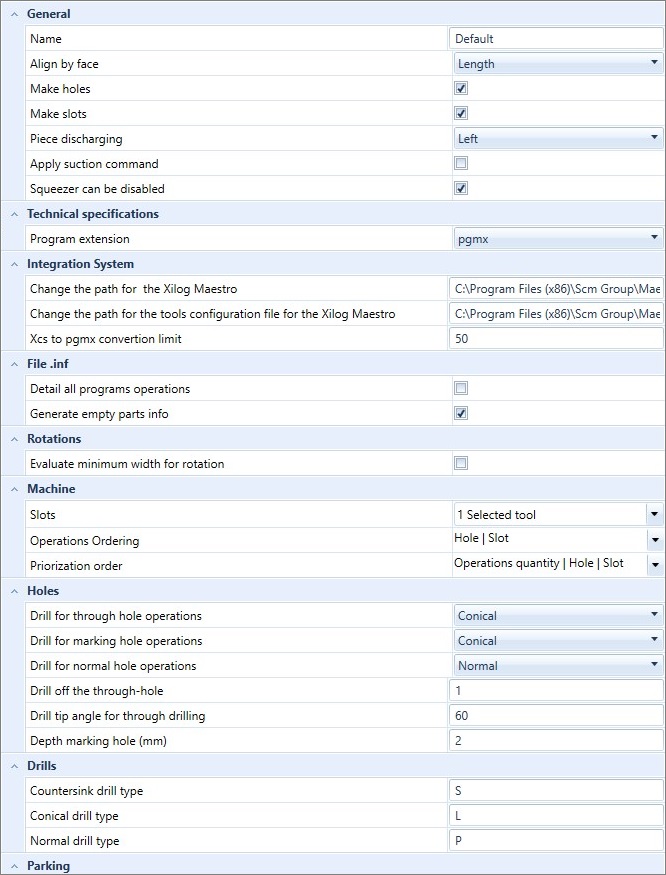This screenshot has height=875, width=666.
Task: Click the Drill off the through-hole field
Action: [556, 690]
